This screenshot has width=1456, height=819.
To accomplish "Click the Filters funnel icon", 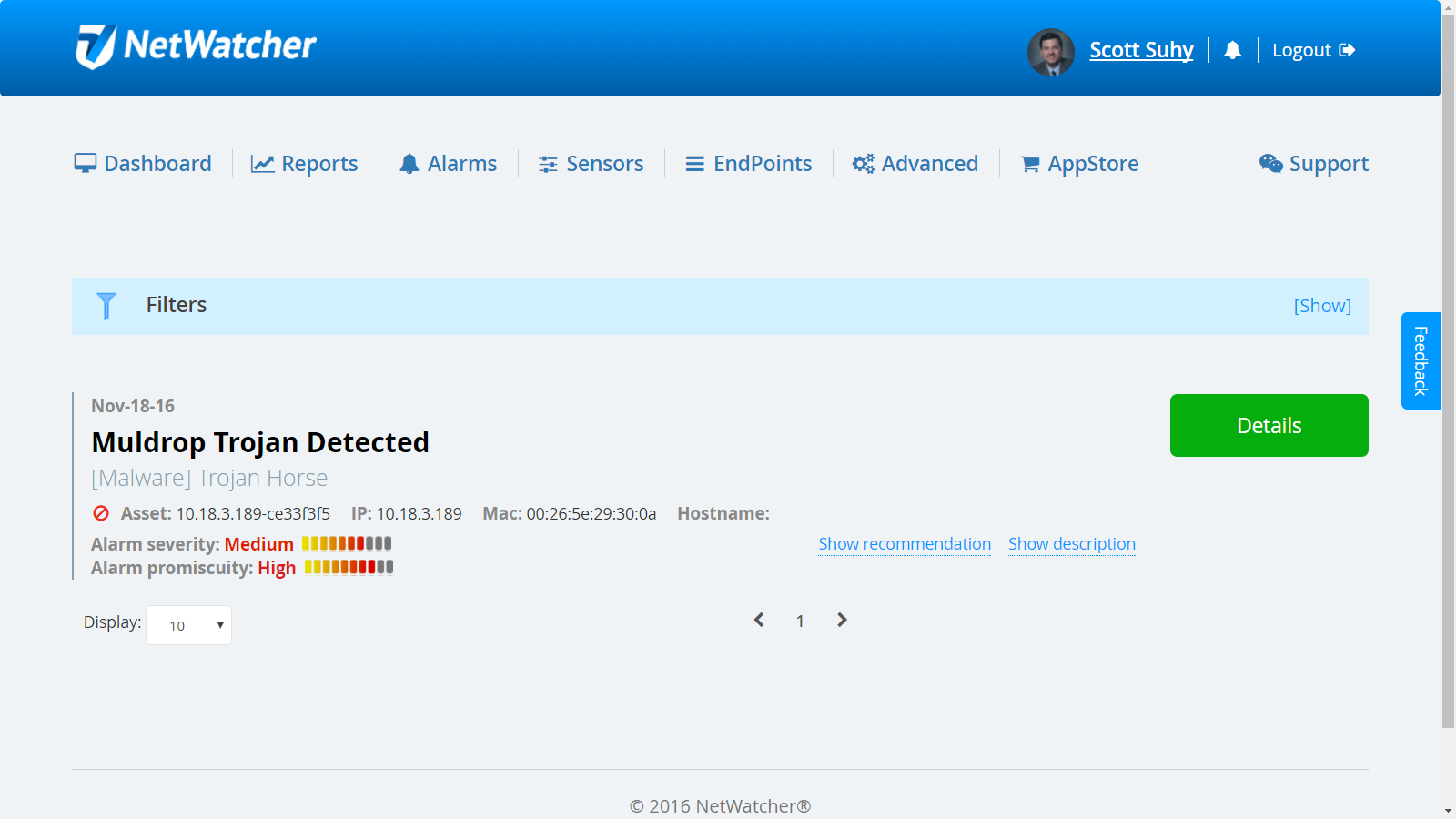I will [106, 306].
